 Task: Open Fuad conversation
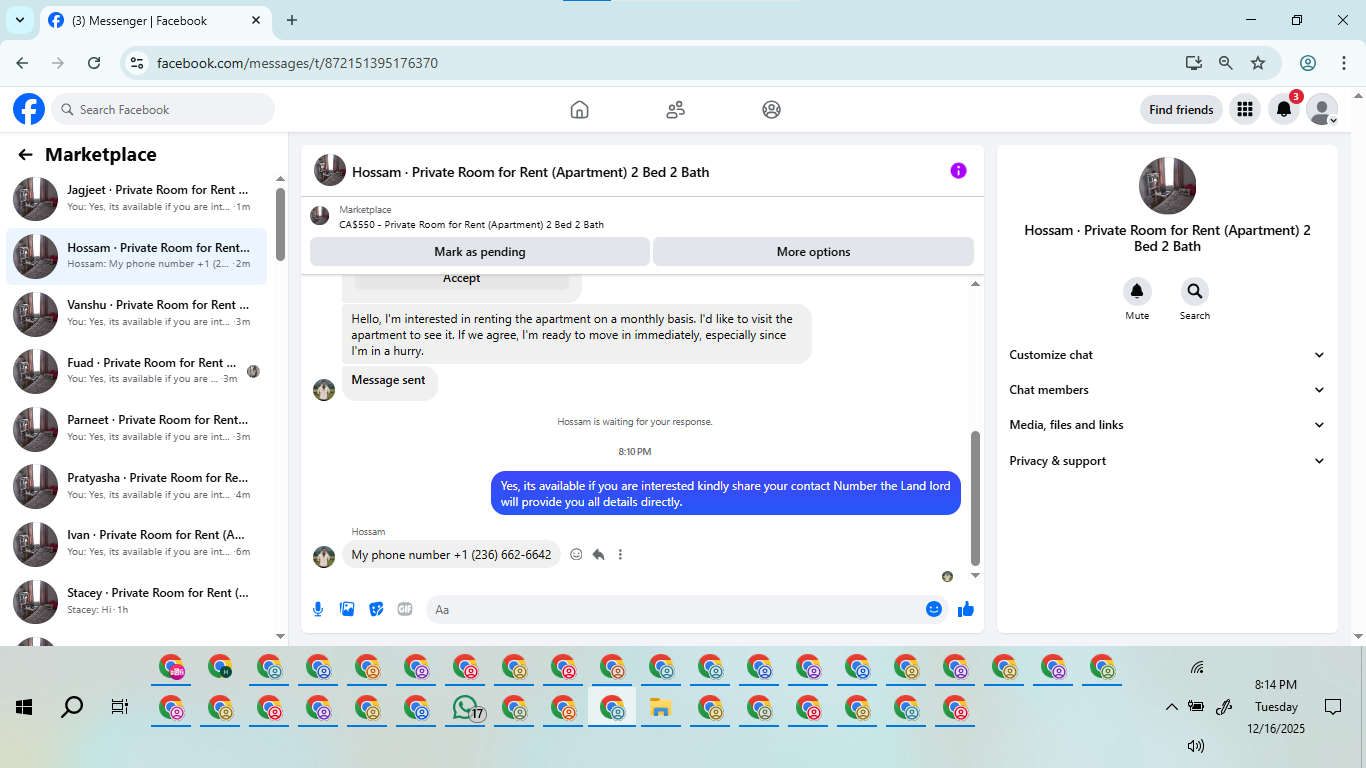click(137, 371)
